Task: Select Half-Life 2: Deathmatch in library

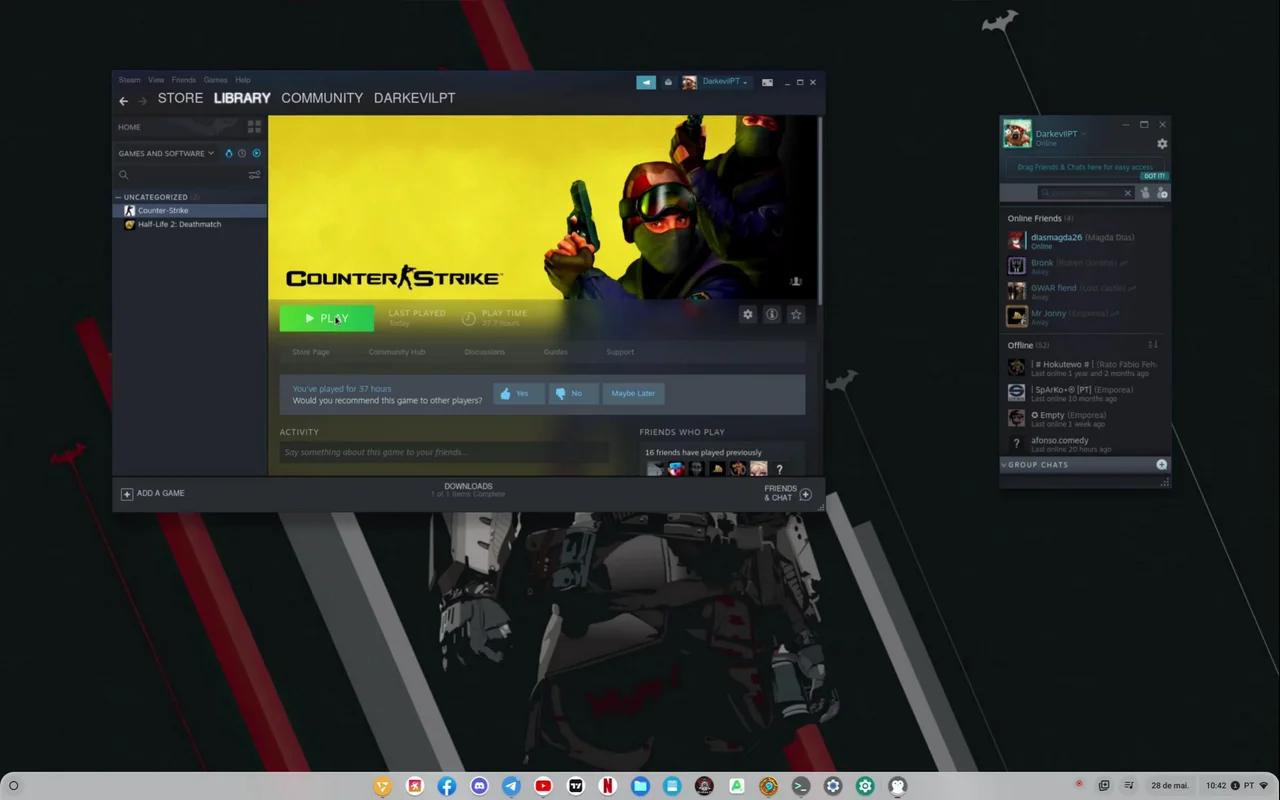Action: [190, 224]
